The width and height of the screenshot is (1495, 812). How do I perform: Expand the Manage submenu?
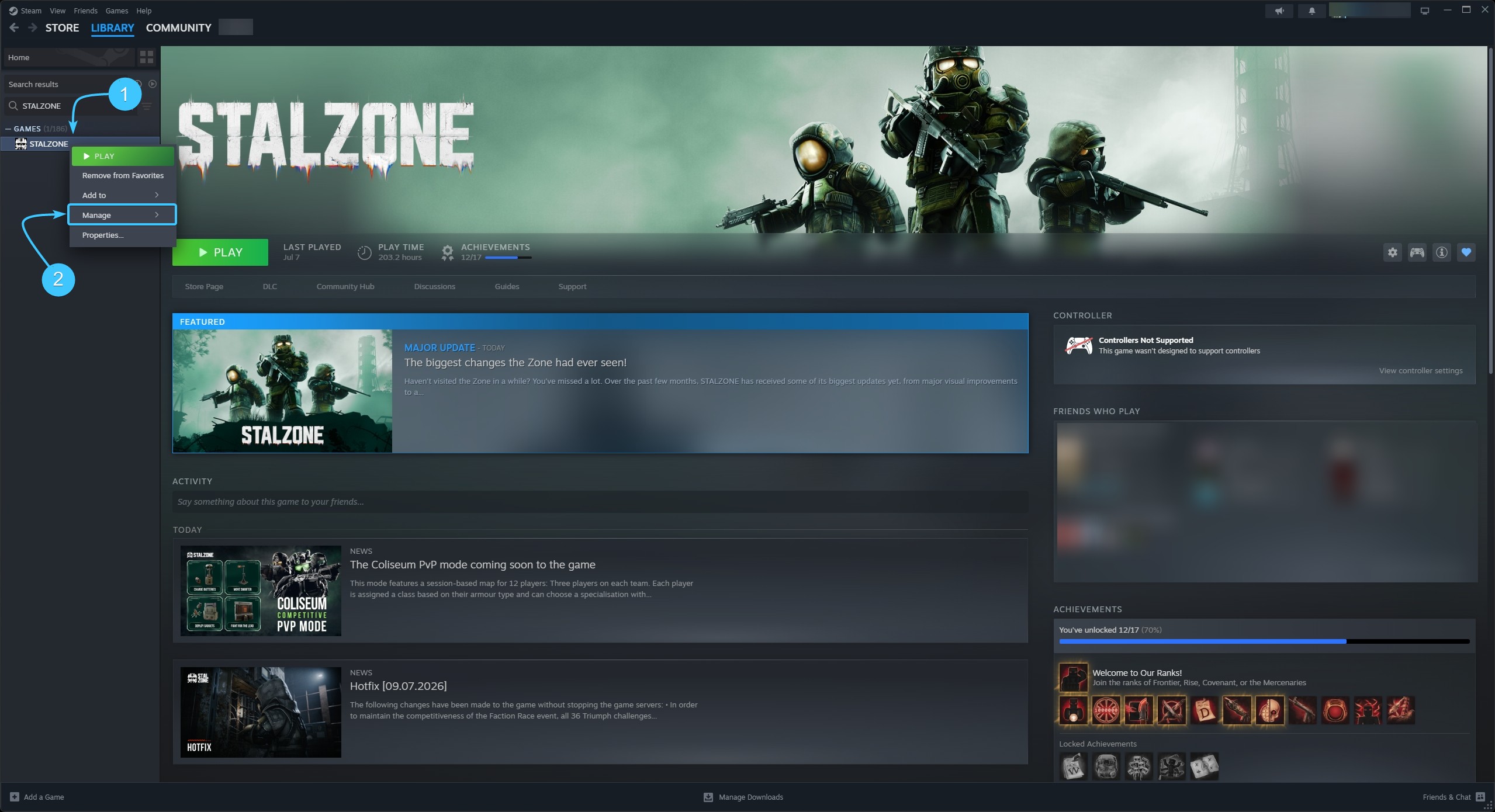[122, 215]
